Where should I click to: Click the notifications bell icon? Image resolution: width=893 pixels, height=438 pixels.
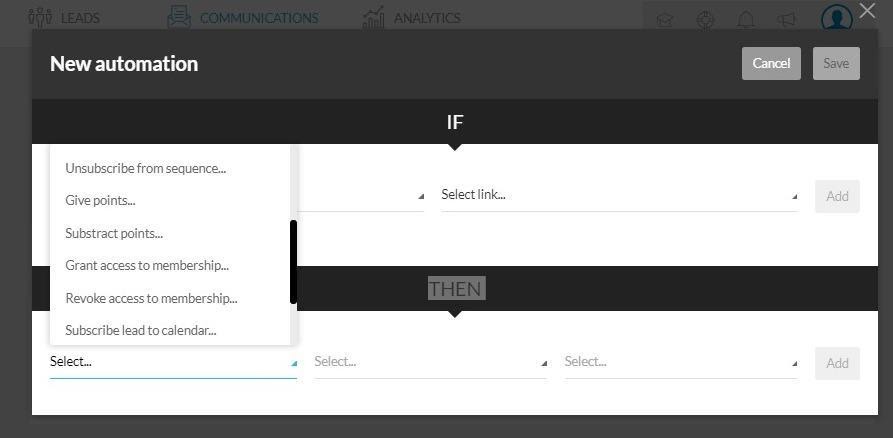tap(746, 20)
